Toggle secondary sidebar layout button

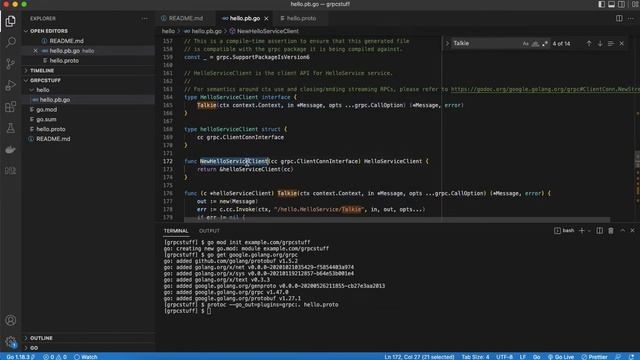(x=621, y=4)
